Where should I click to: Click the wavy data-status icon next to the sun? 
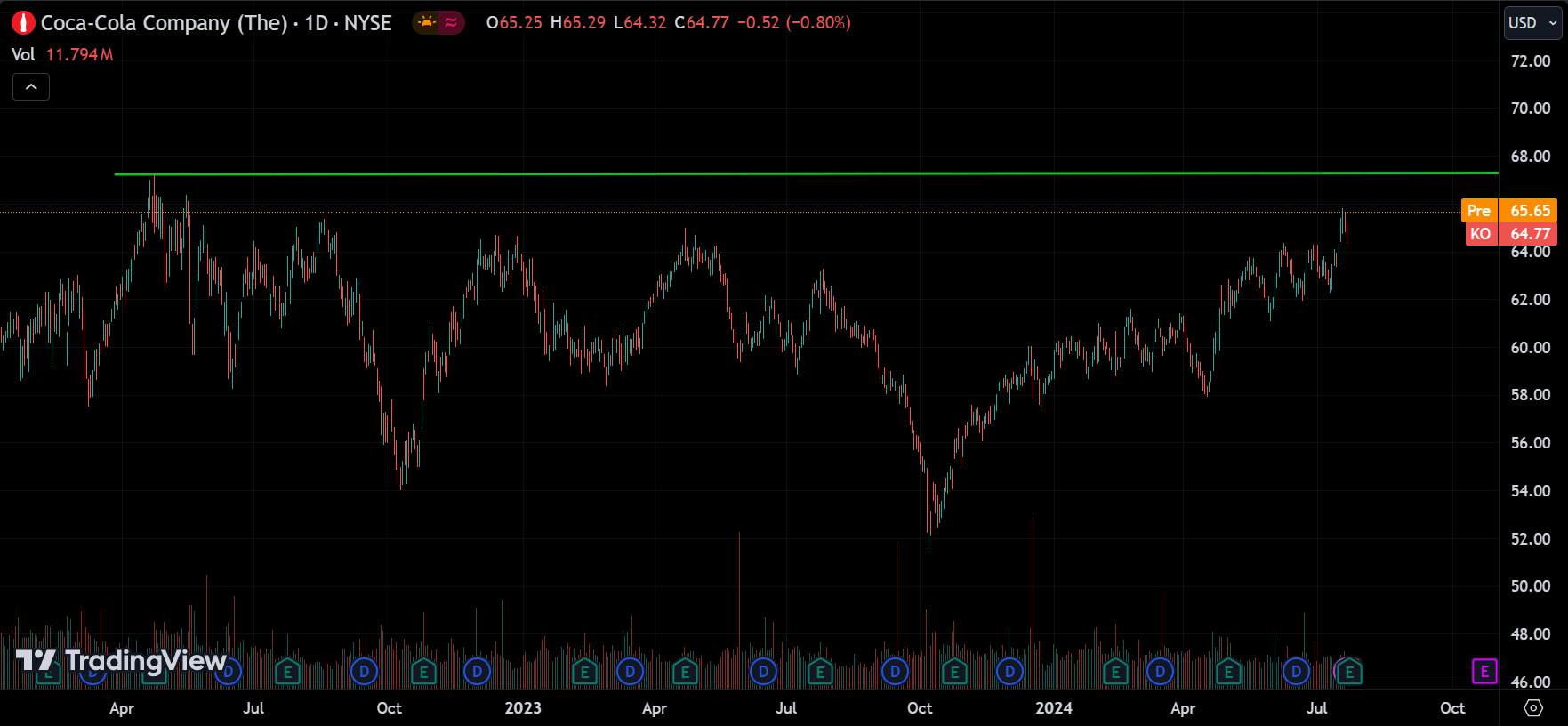click(451, 22)
